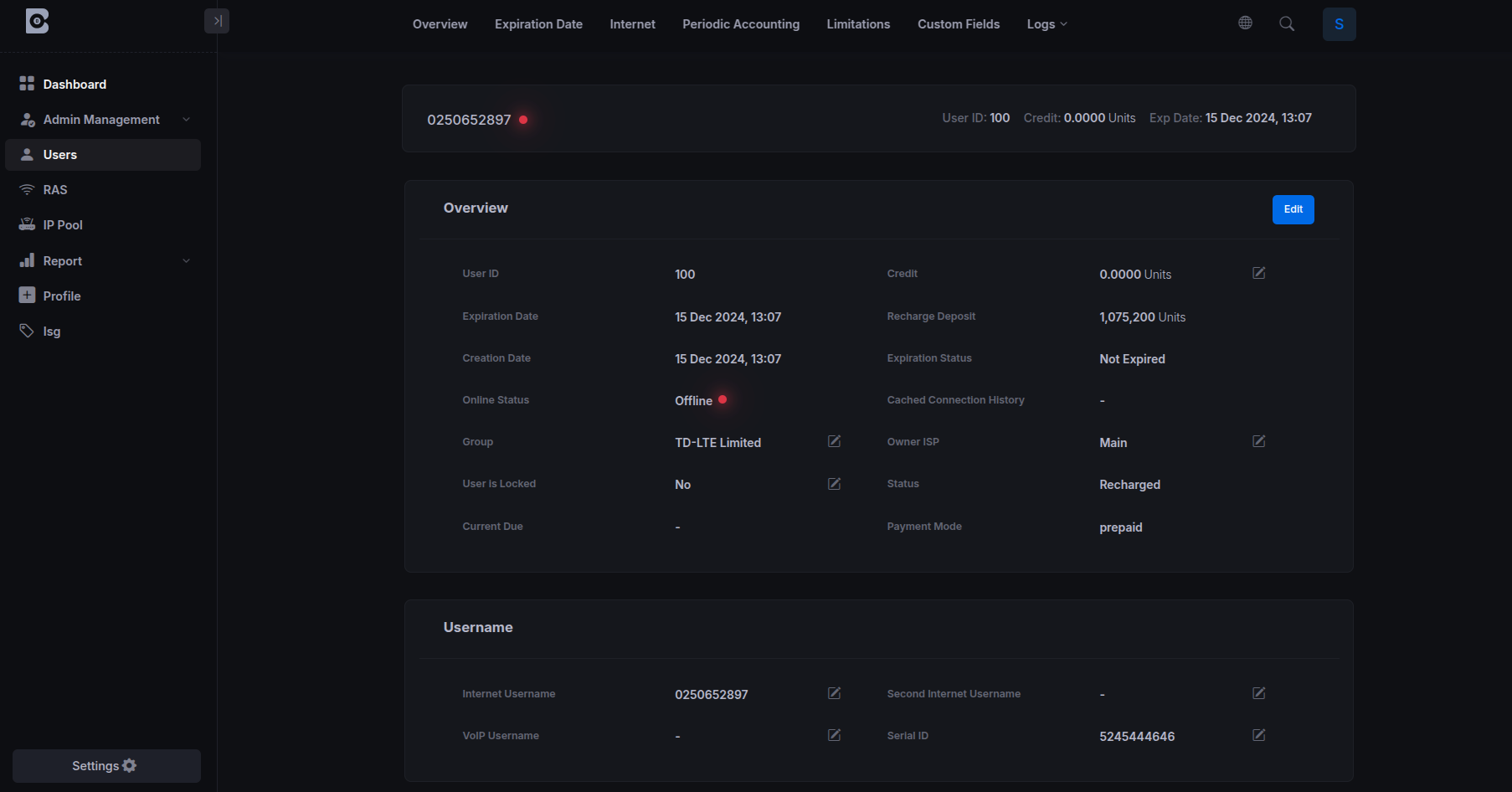This screenshot has height=792, width=1512.
Task: Open the Custom Fields tab
Action: pos(958,23)
